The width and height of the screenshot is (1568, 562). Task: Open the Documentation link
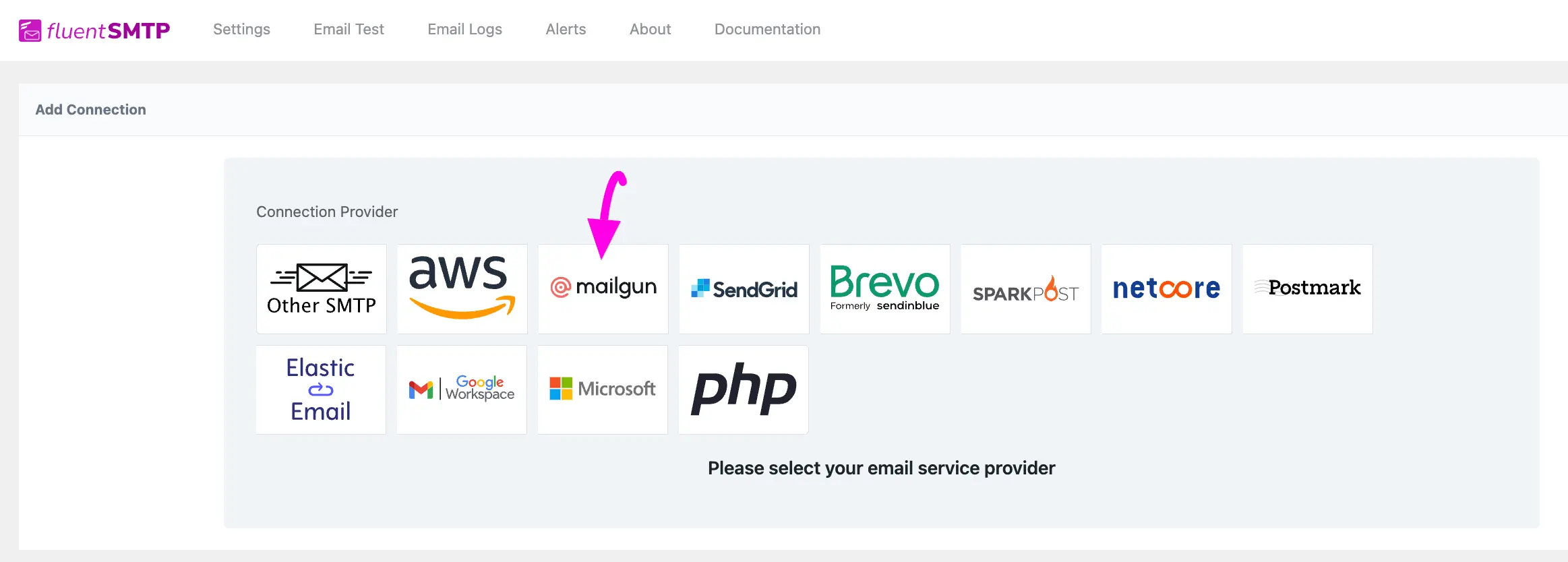pyautogui.click(x=767, y=30)
